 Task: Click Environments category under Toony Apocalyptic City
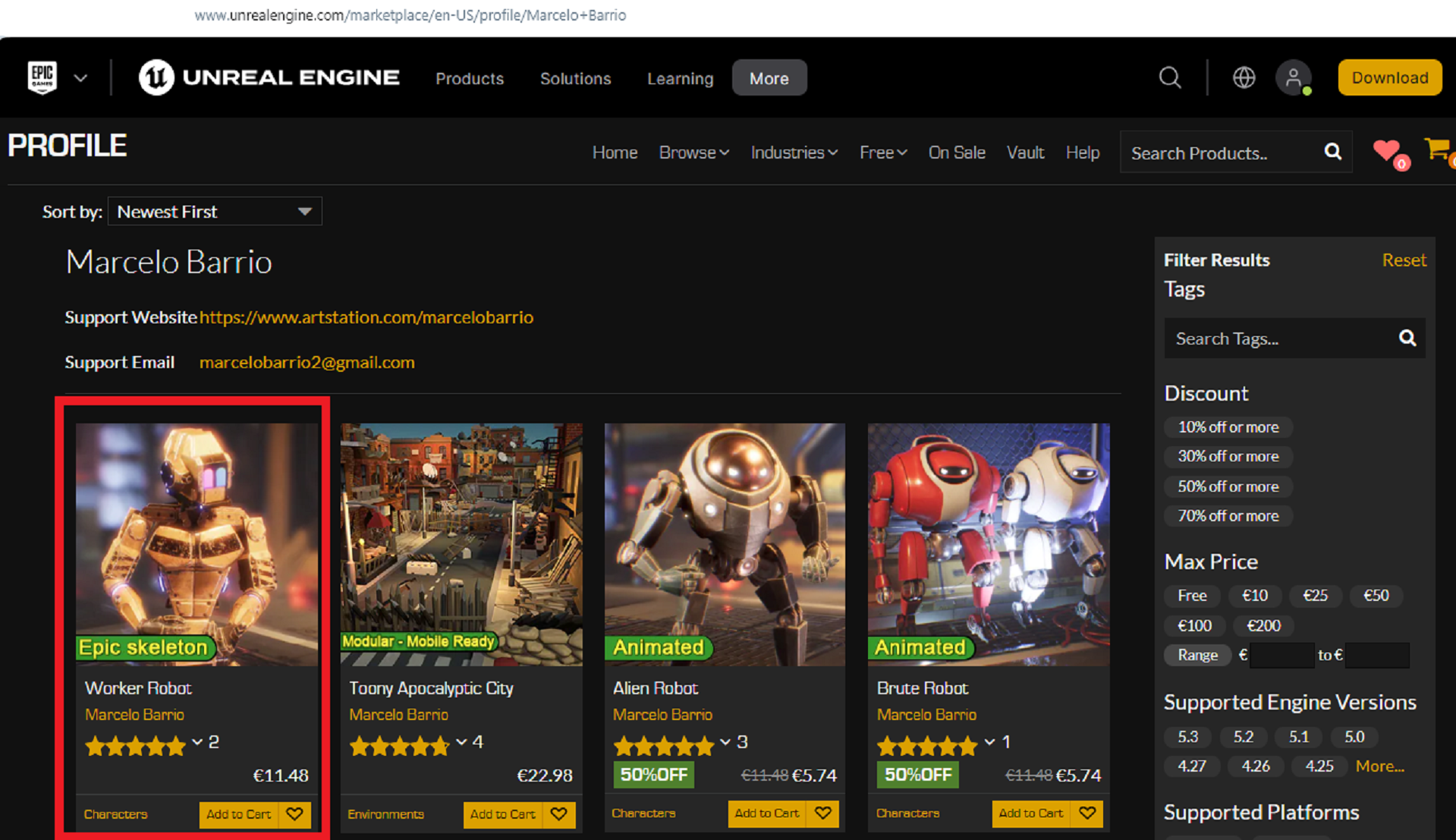[385, 814]
